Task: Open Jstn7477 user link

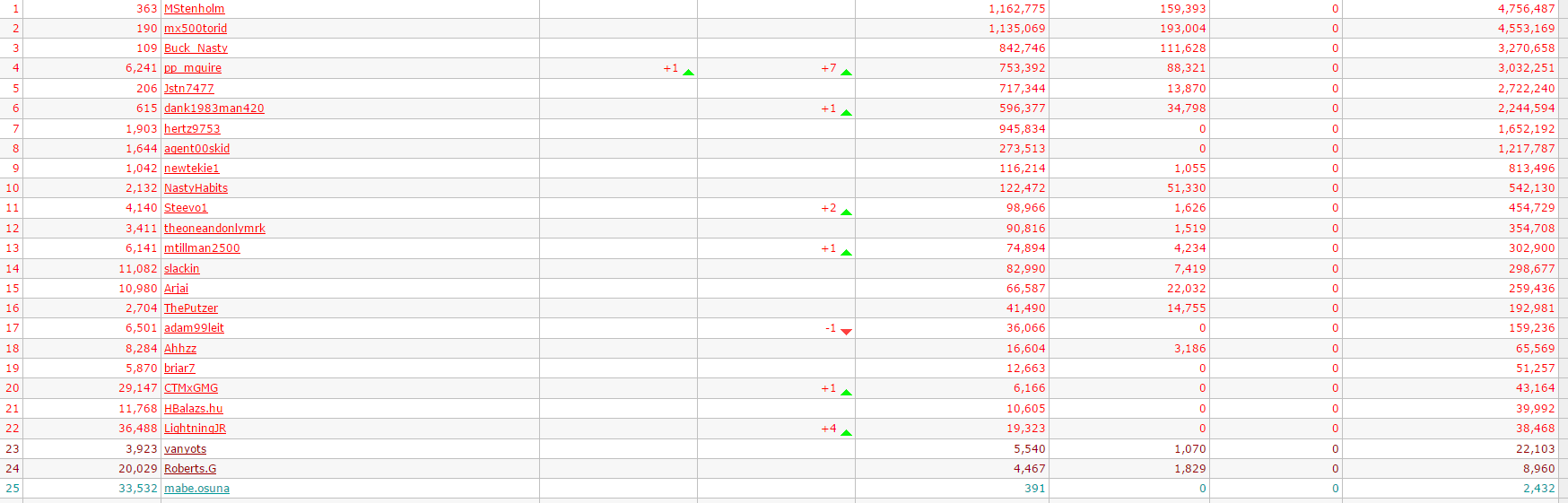Action: tap(189, 89)
